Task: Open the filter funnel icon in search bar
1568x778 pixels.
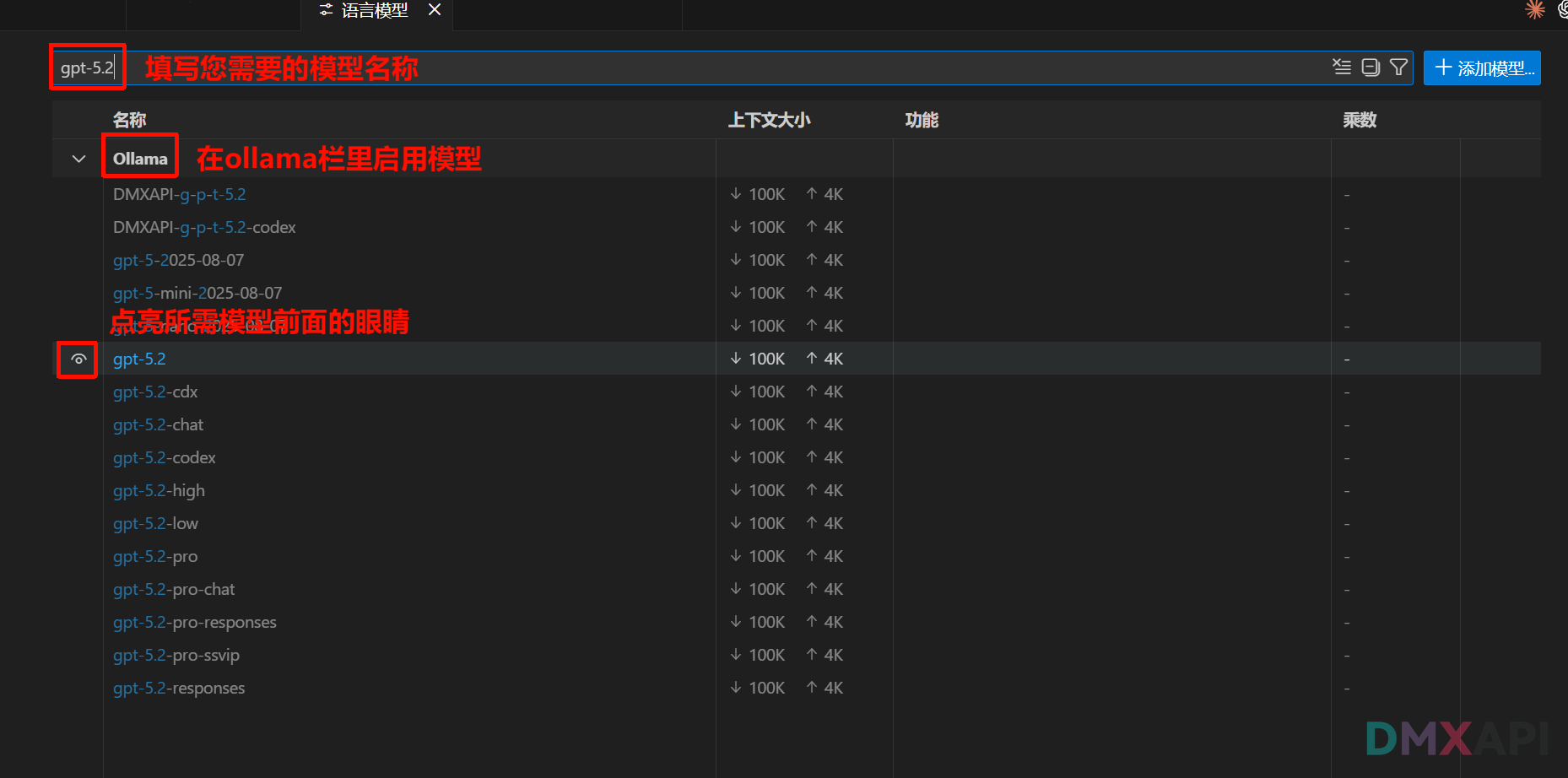Action: [1398, 68]
